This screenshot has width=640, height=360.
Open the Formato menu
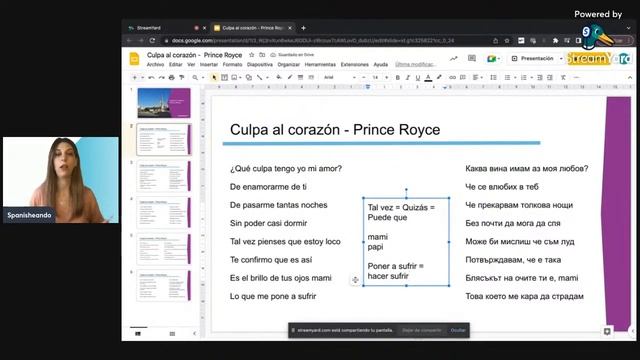coord(232,64)
